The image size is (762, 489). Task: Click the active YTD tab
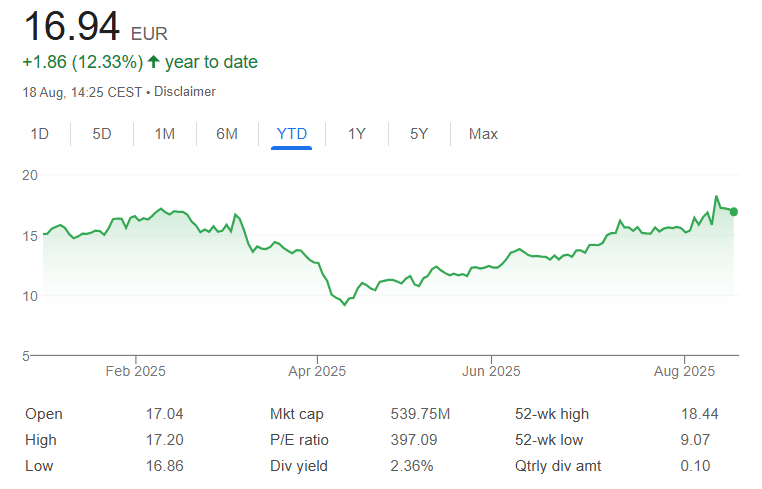click(x=292, y=134)
